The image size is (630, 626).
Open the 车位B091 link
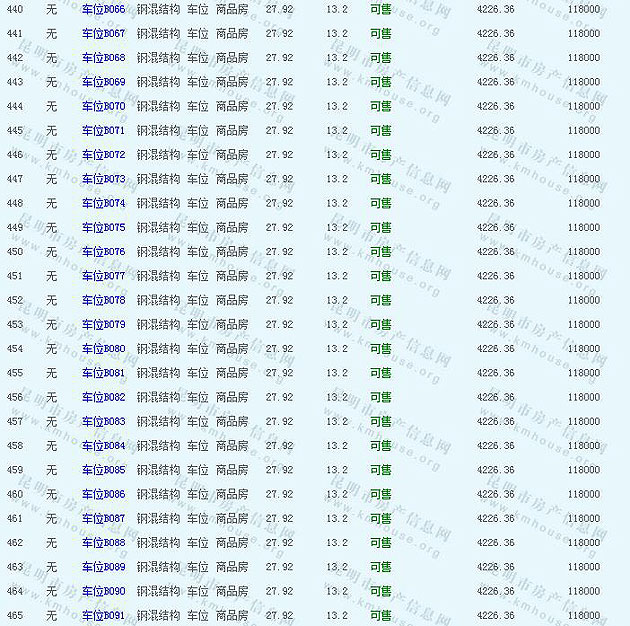104,616
